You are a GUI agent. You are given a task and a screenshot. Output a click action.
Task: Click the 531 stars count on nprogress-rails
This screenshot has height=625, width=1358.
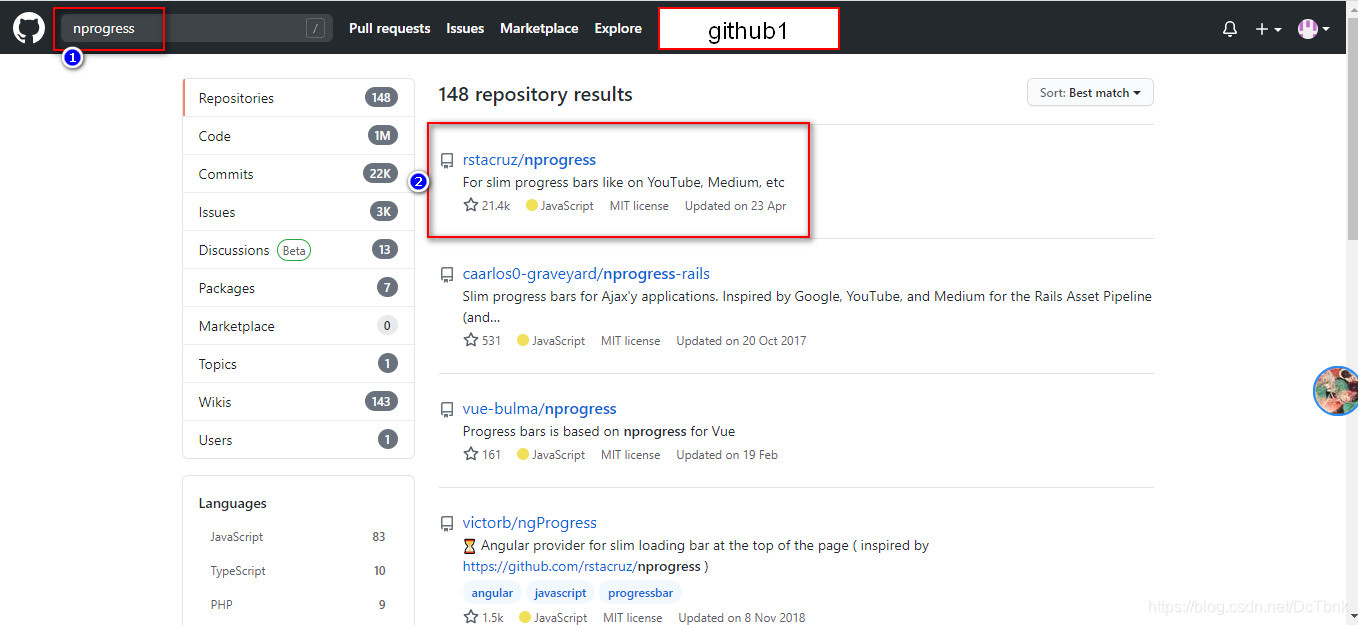482,341
